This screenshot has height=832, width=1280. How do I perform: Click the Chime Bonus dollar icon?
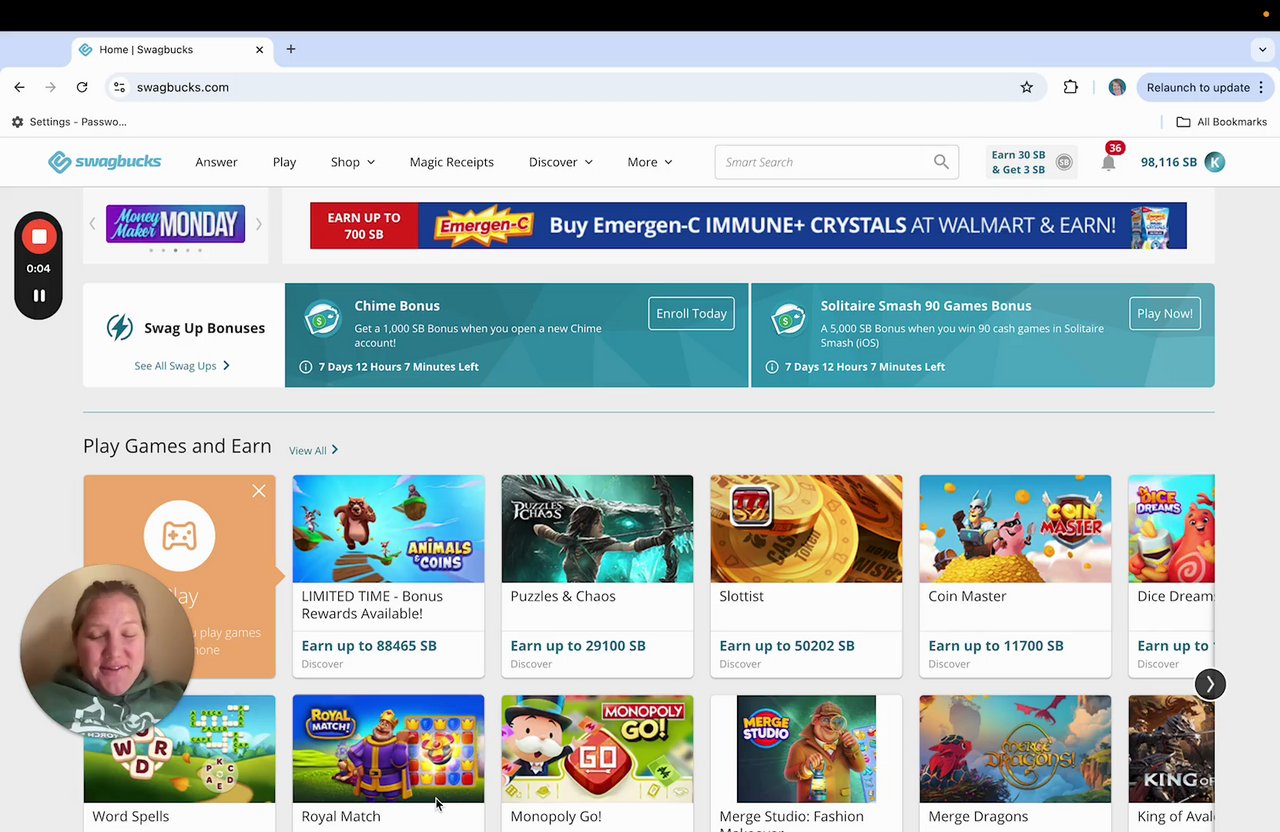coord(322,319)
